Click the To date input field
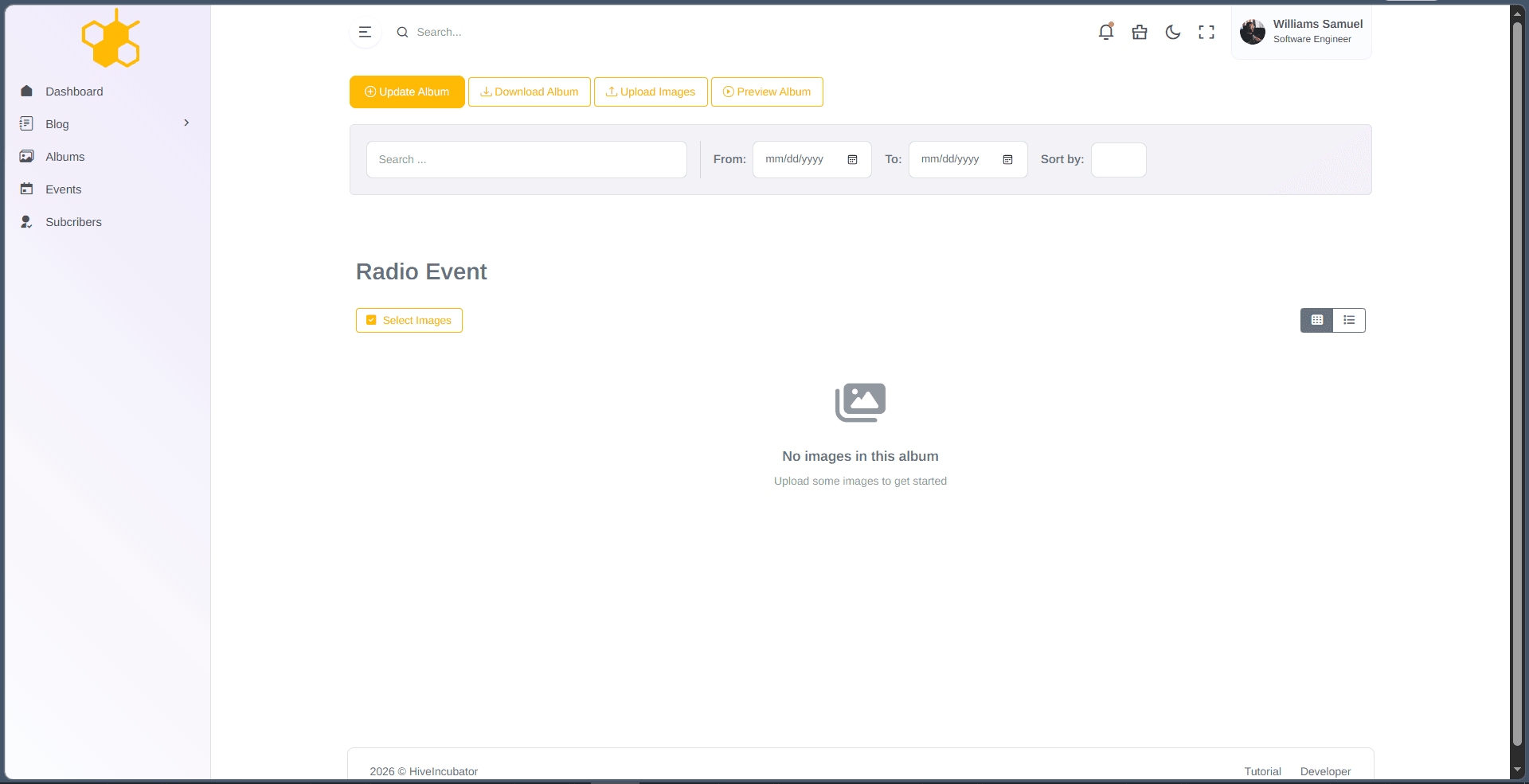The height and width of the screenshot is (784, 1529). coord(968,159)
